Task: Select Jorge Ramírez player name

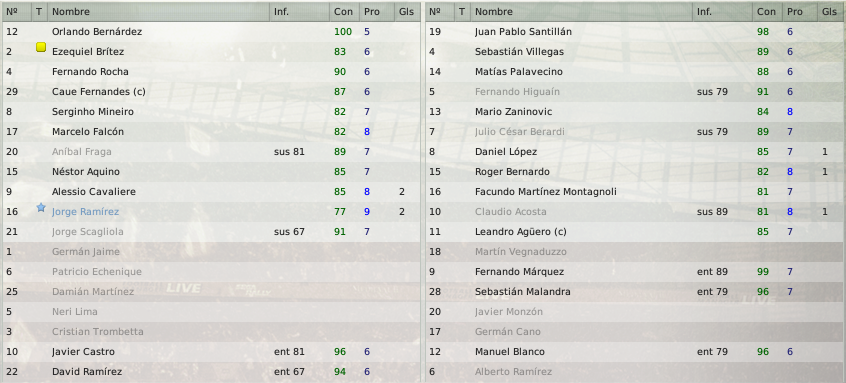Action: click(85, 211)
